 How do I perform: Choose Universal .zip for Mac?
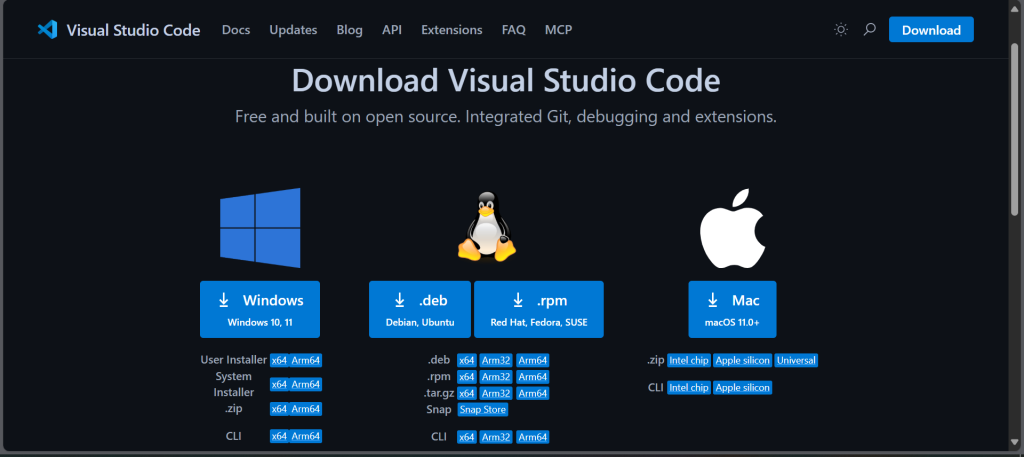tap(796, 360)
